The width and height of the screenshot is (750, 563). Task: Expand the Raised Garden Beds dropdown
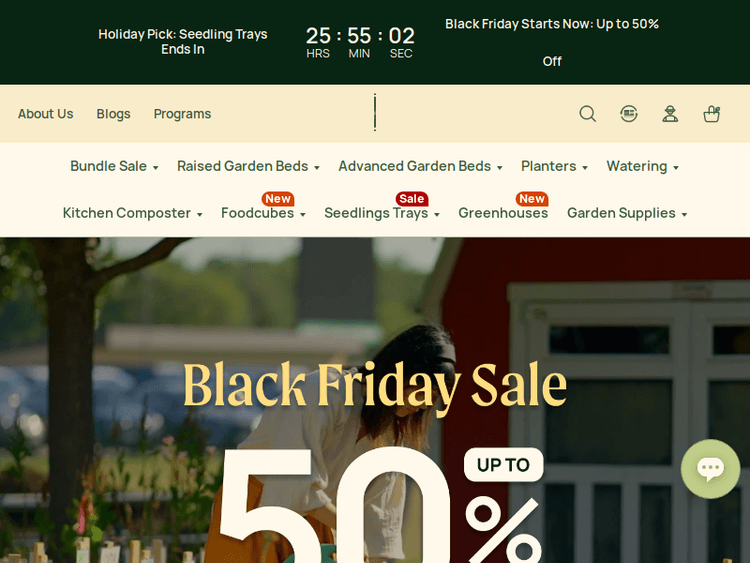point(248,166)
